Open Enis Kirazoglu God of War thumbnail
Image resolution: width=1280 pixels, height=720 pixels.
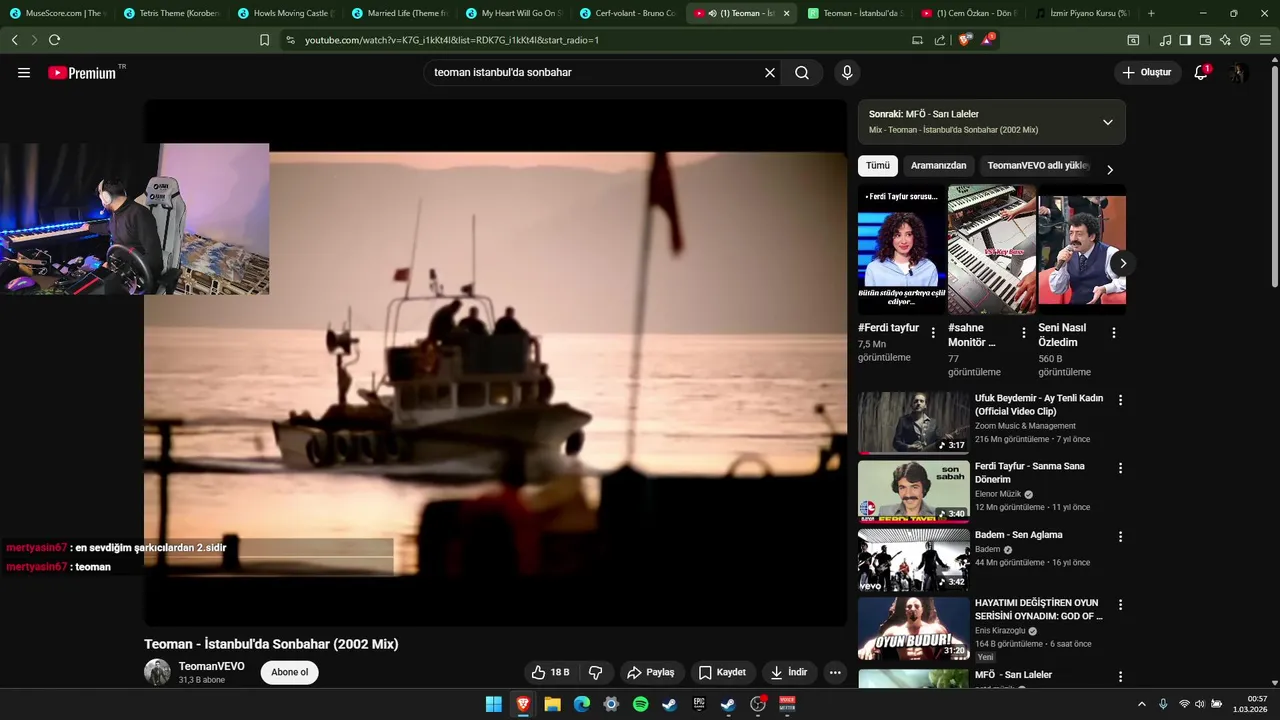pyautogui.click(x=914, y=627)
